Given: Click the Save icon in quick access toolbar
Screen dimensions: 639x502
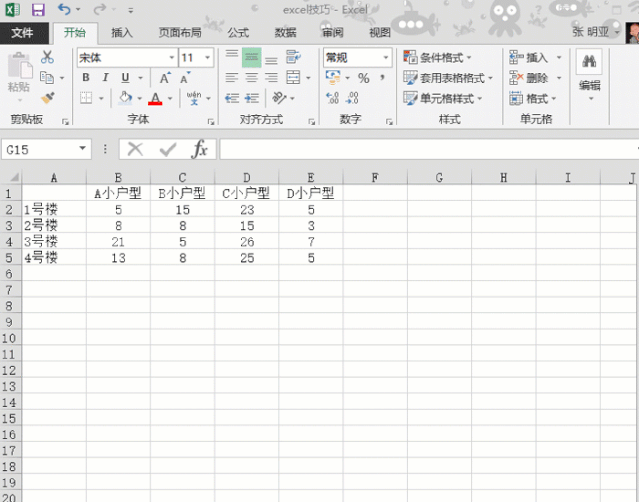Looking at the screenshot, I should click(38, 10).
